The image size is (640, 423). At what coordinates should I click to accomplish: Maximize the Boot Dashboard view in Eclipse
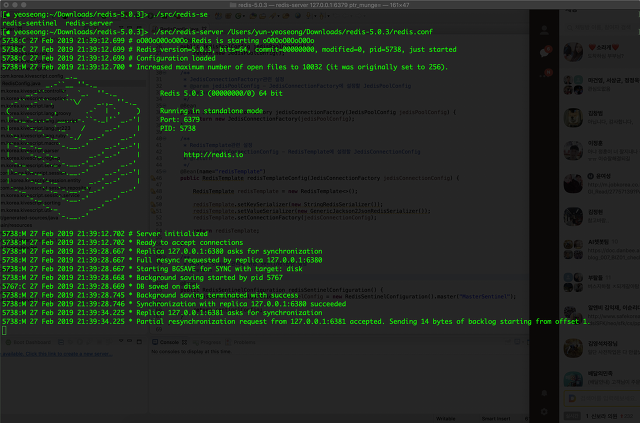(x=139, y=341)
